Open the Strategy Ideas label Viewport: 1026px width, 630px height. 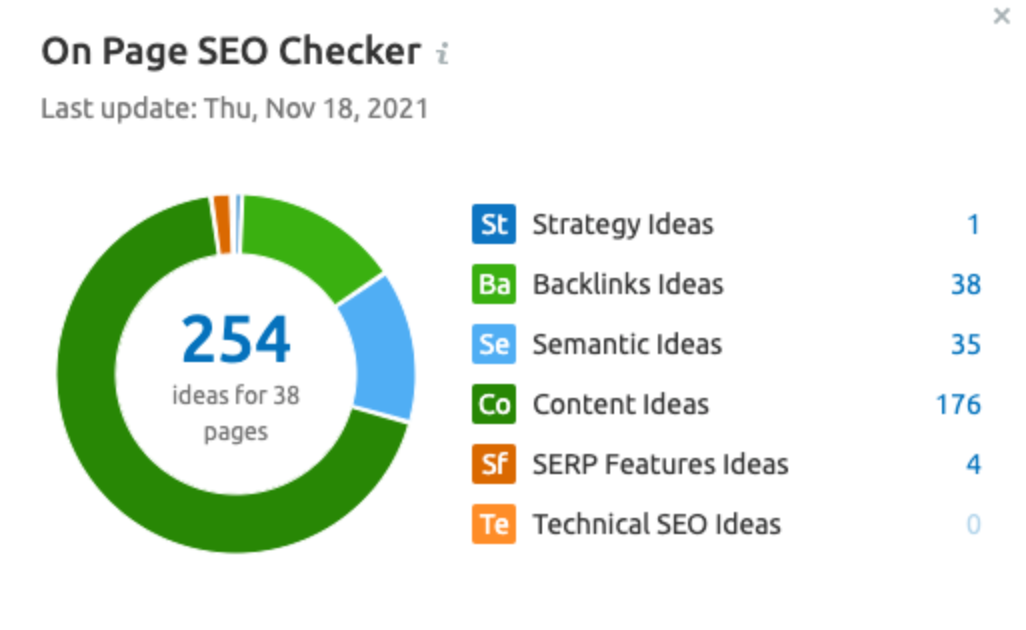click(x=622, y=224)
